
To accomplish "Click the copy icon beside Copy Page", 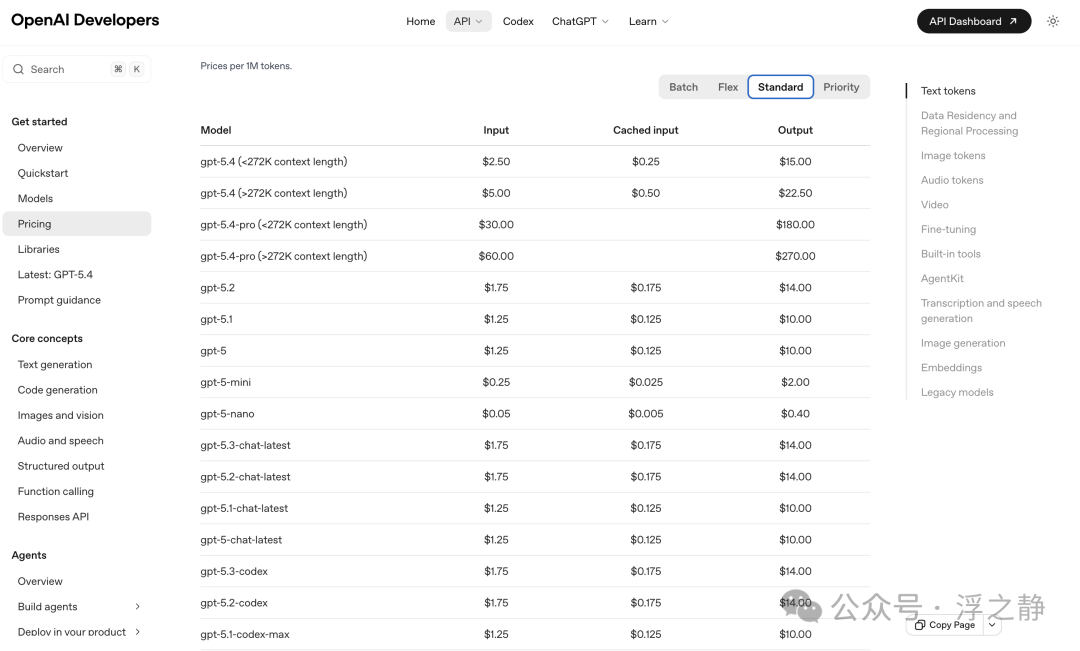I will tap(920, 625).
